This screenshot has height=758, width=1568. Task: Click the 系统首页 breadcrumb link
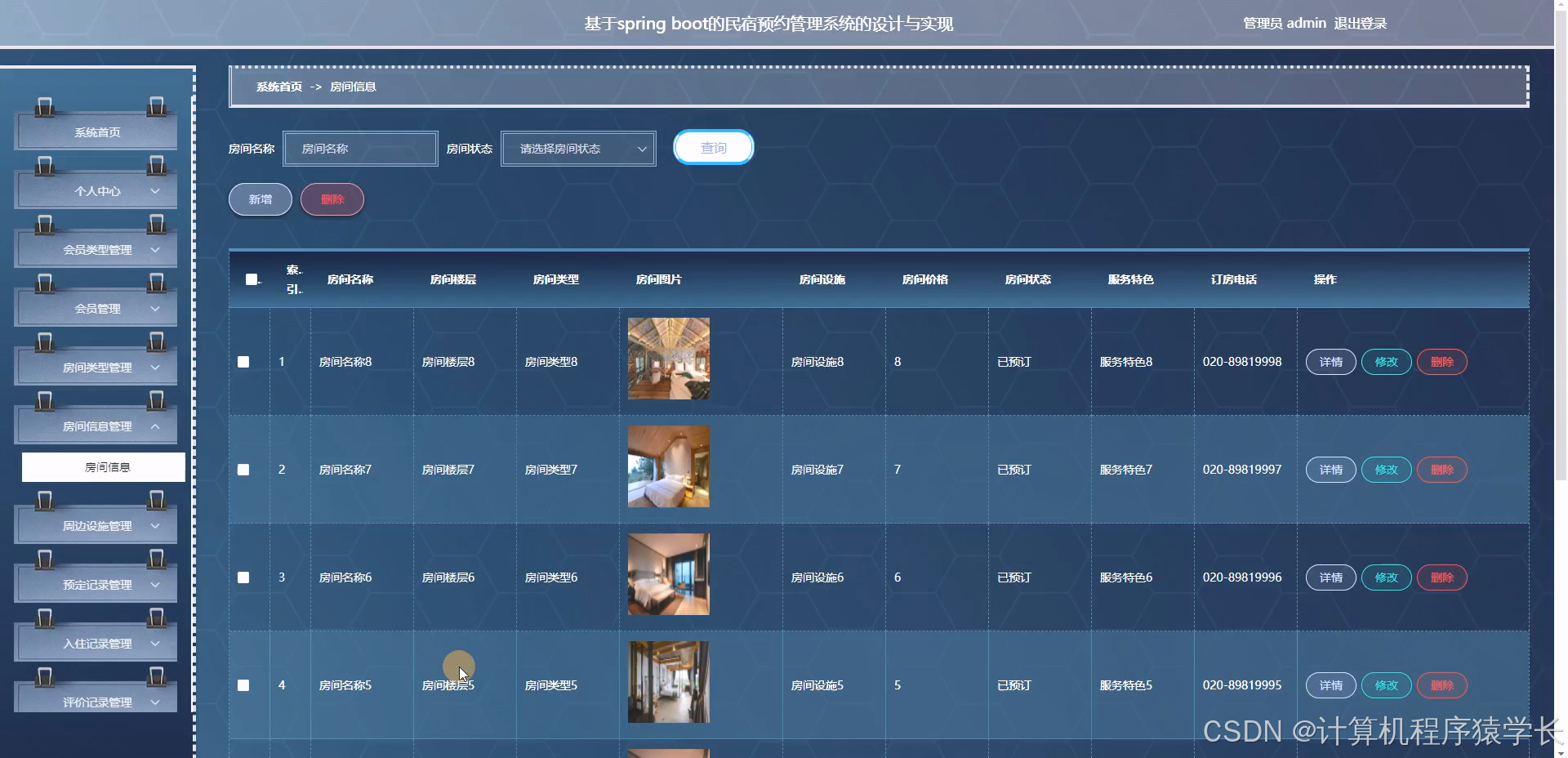[279, 87]
